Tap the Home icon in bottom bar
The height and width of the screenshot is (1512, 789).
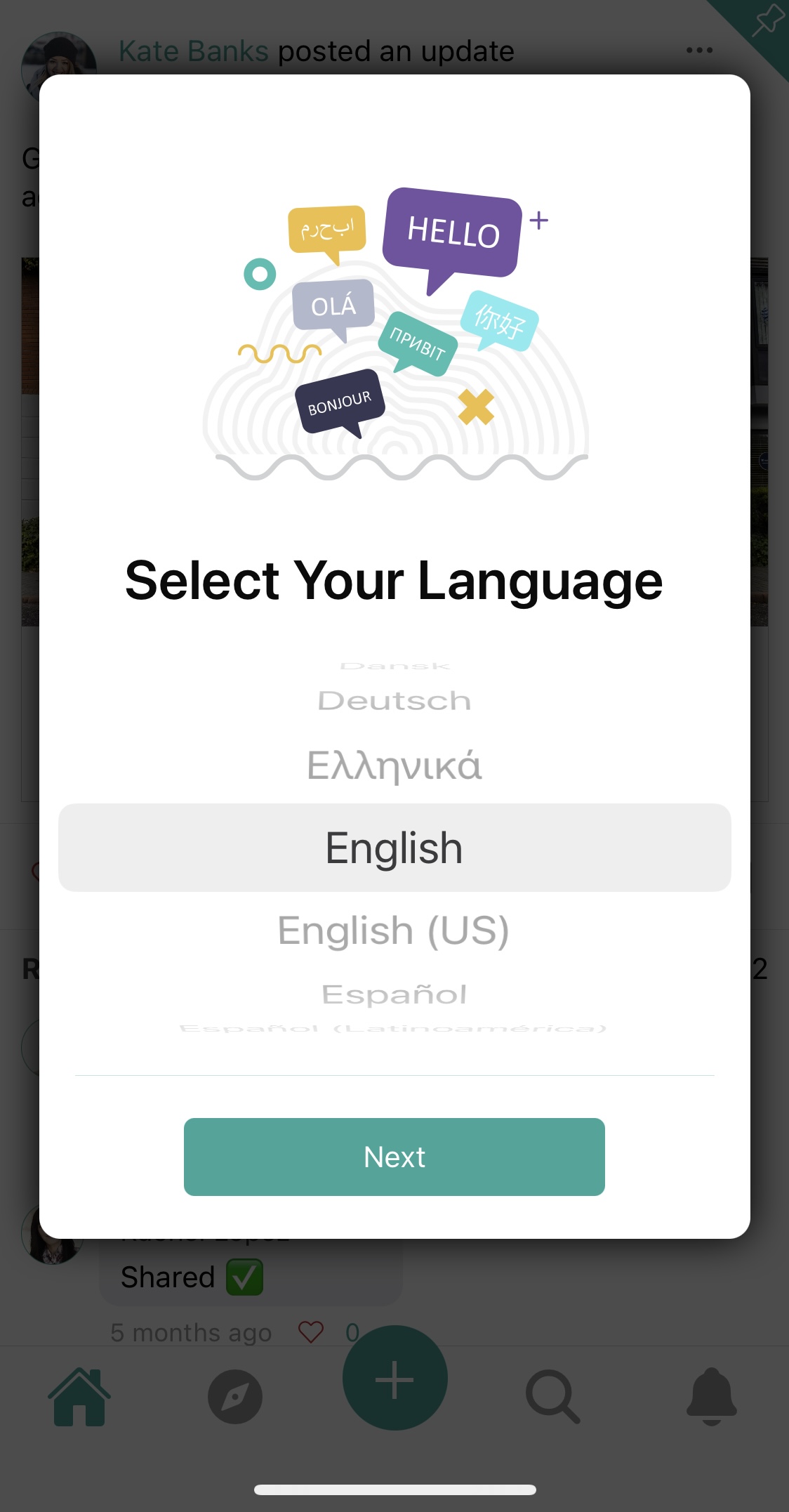pos(79,1397)
